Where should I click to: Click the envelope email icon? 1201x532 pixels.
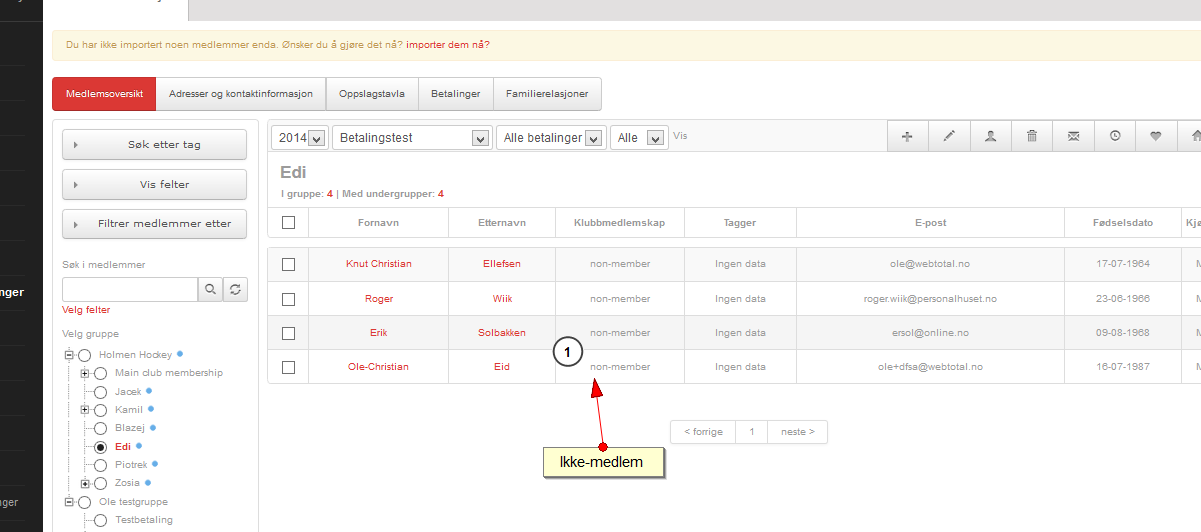pos(1073,137)
